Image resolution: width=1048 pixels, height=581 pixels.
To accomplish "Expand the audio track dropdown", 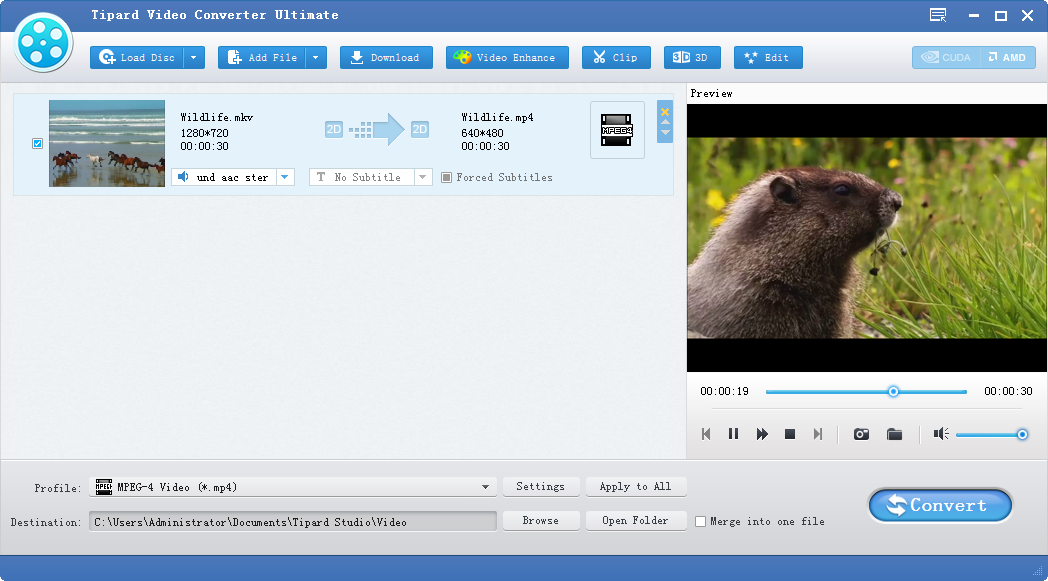I will coord(285,177).
